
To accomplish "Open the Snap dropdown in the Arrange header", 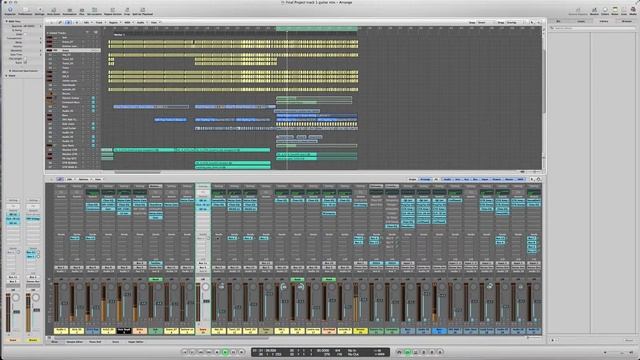I will [486, 22].
